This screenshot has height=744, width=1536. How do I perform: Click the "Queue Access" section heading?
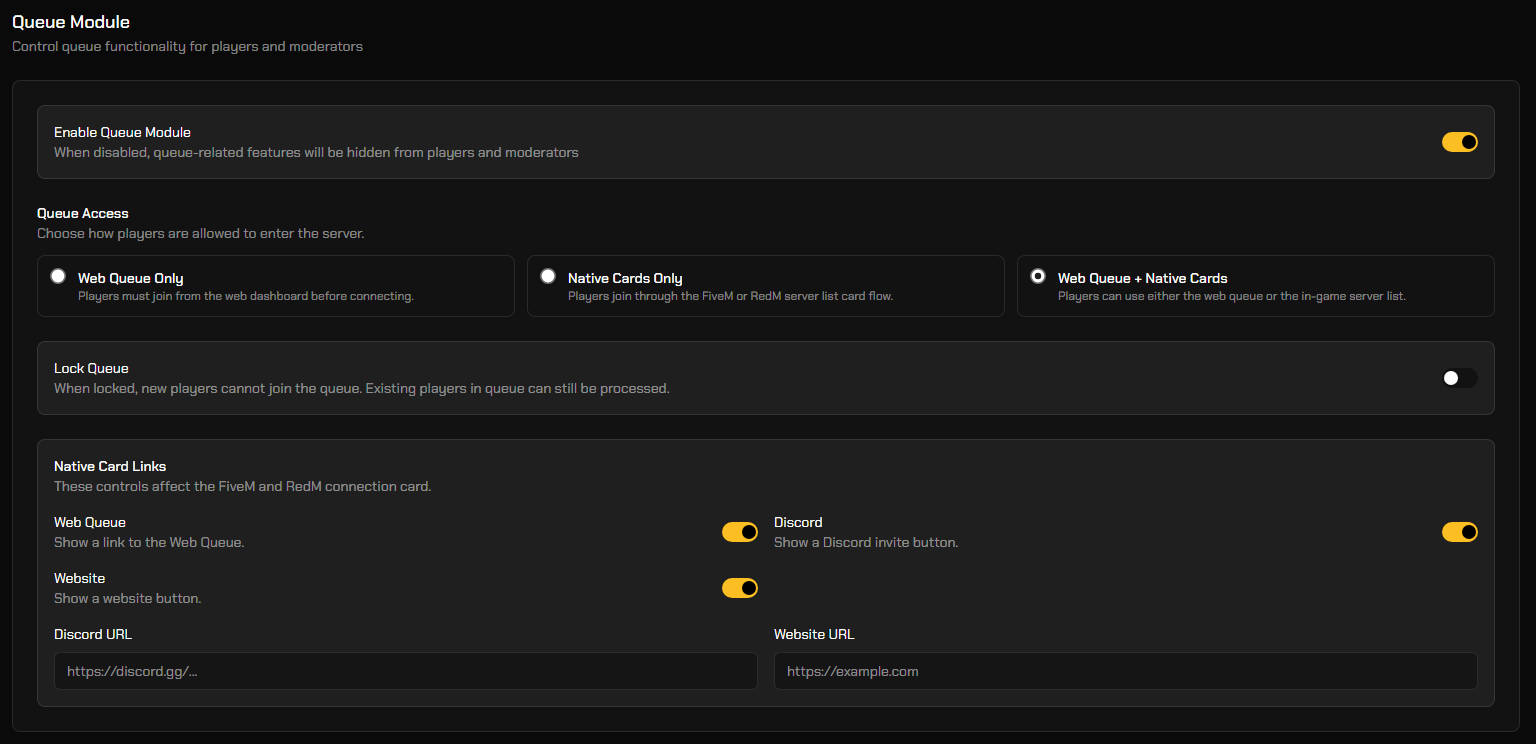[83, 213]
